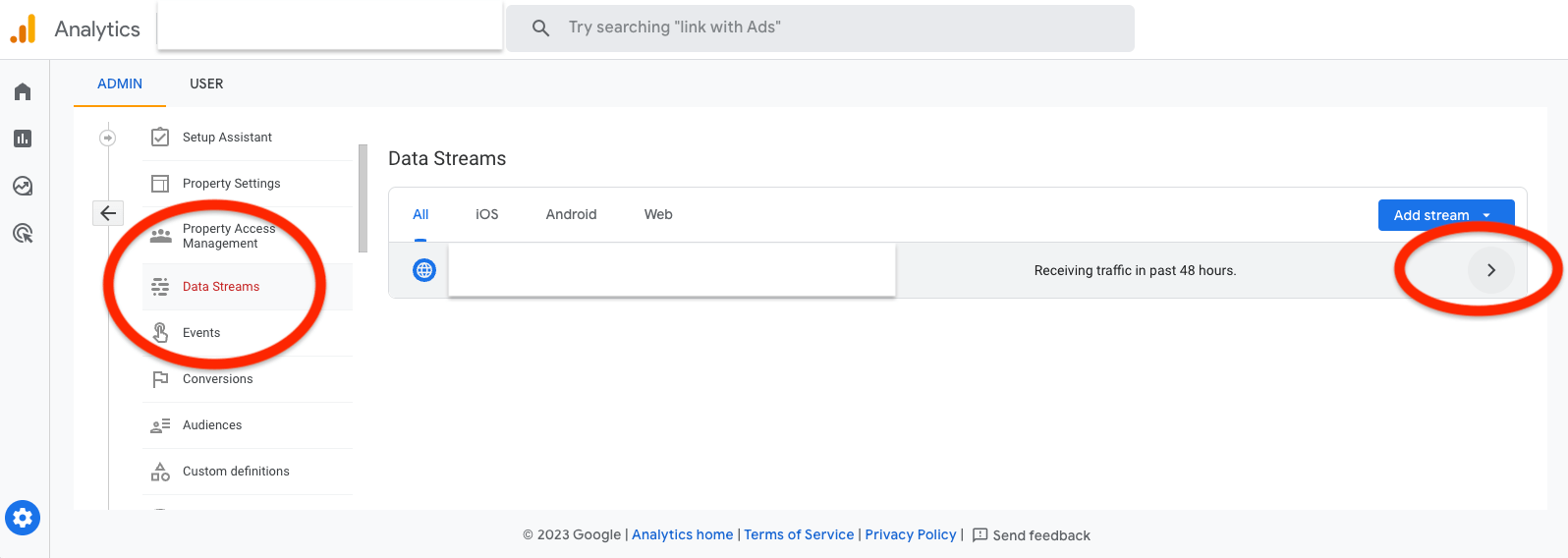Click the back arrow beside property column
The width and height of the screenshot is (1568, 558).
(x=108, y=212)
